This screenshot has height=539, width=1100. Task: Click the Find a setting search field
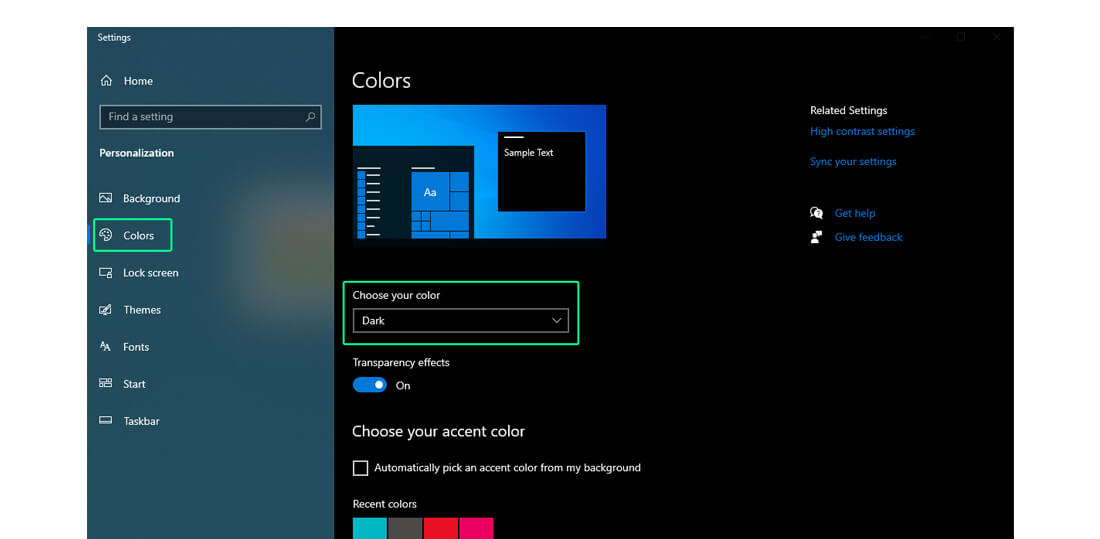coord(210,117)
